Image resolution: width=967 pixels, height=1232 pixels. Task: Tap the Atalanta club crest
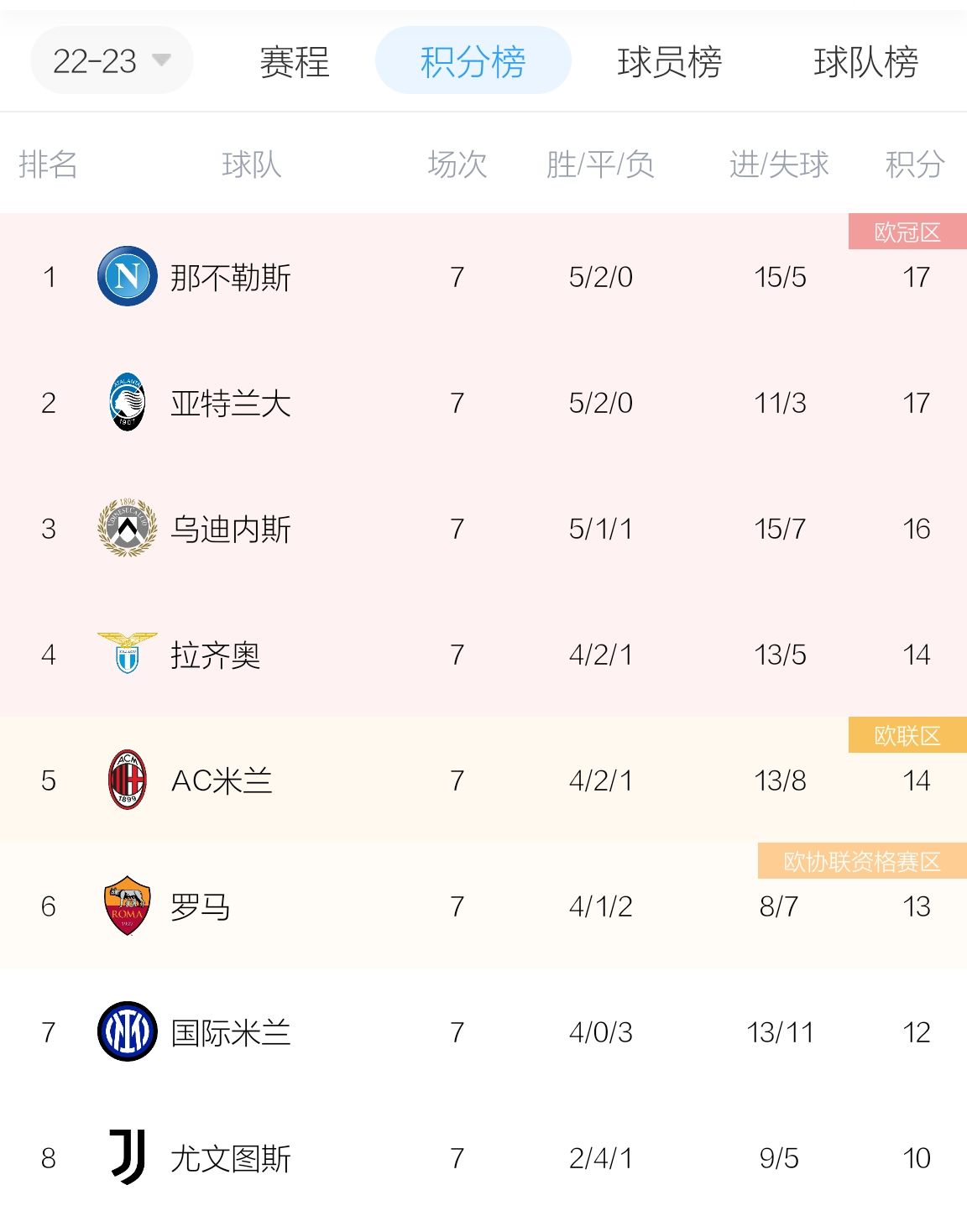point(128,402)
